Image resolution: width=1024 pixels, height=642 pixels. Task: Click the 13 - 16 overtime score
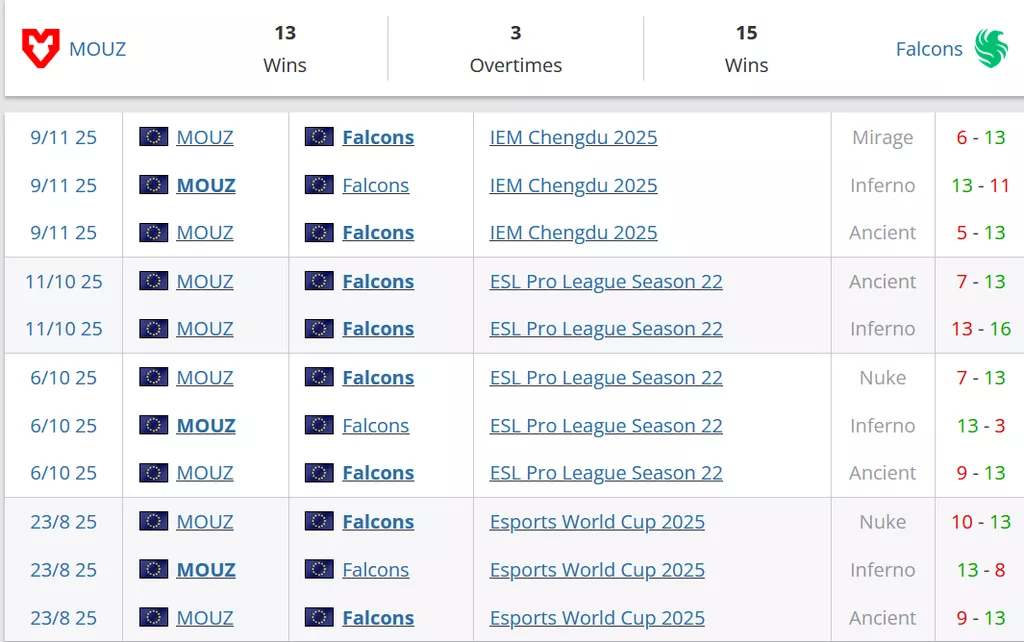pyautogui.click(x=980, y=329)
